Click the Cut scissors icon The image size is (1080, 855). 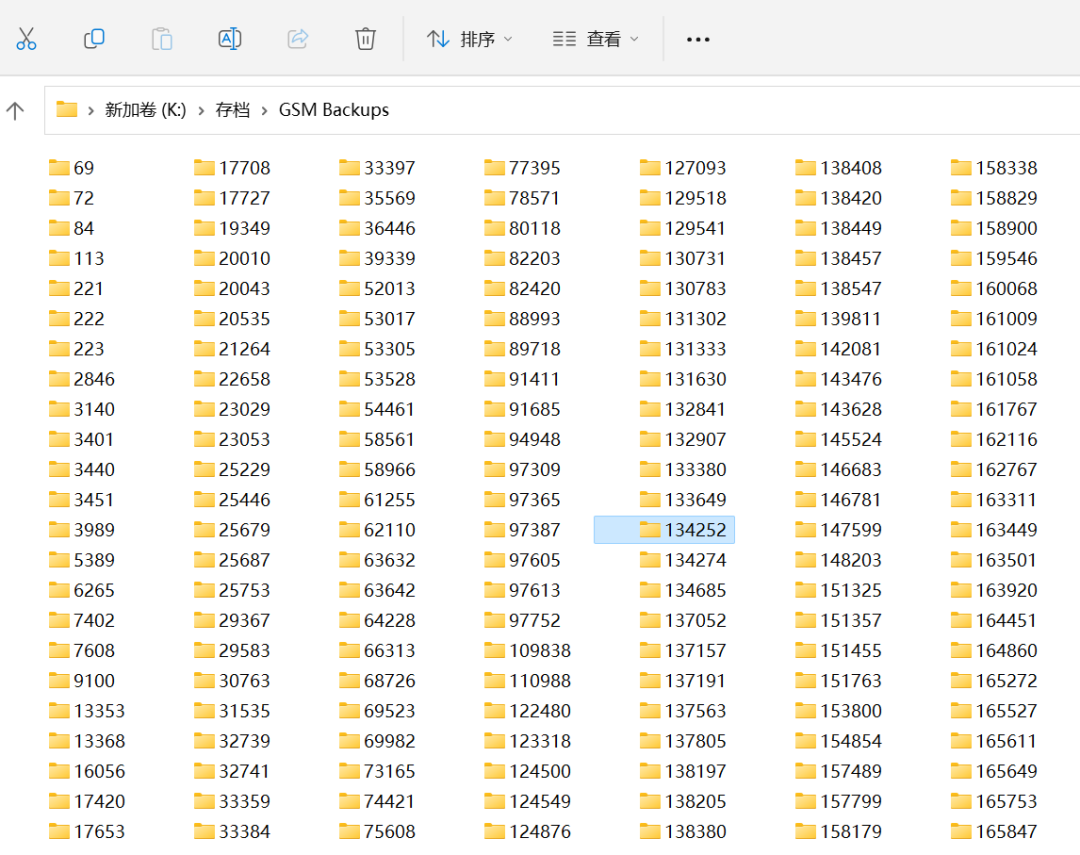pos(26,39)
